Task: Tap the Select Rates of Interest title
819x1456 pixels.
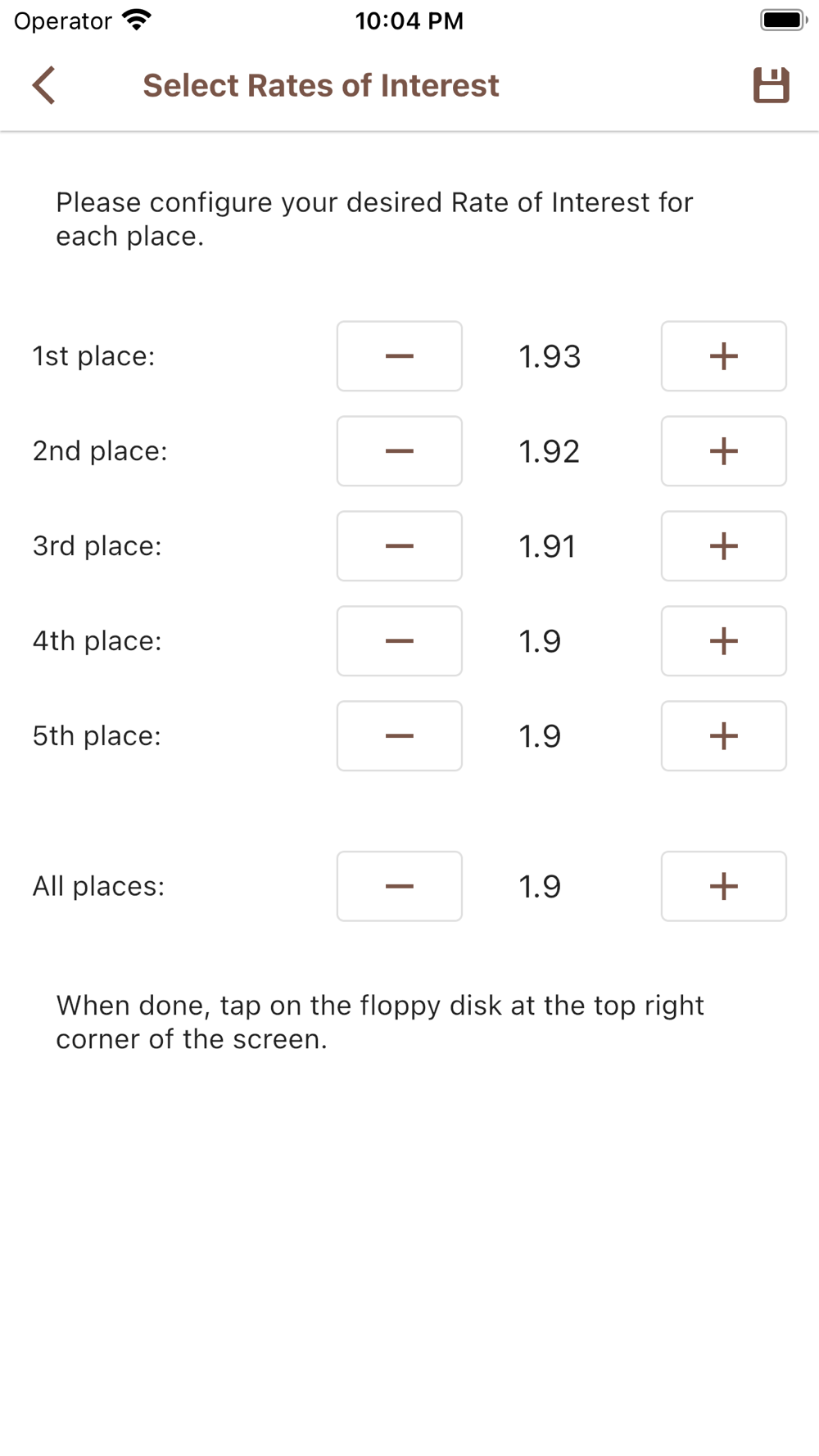Action: point(321,85)
